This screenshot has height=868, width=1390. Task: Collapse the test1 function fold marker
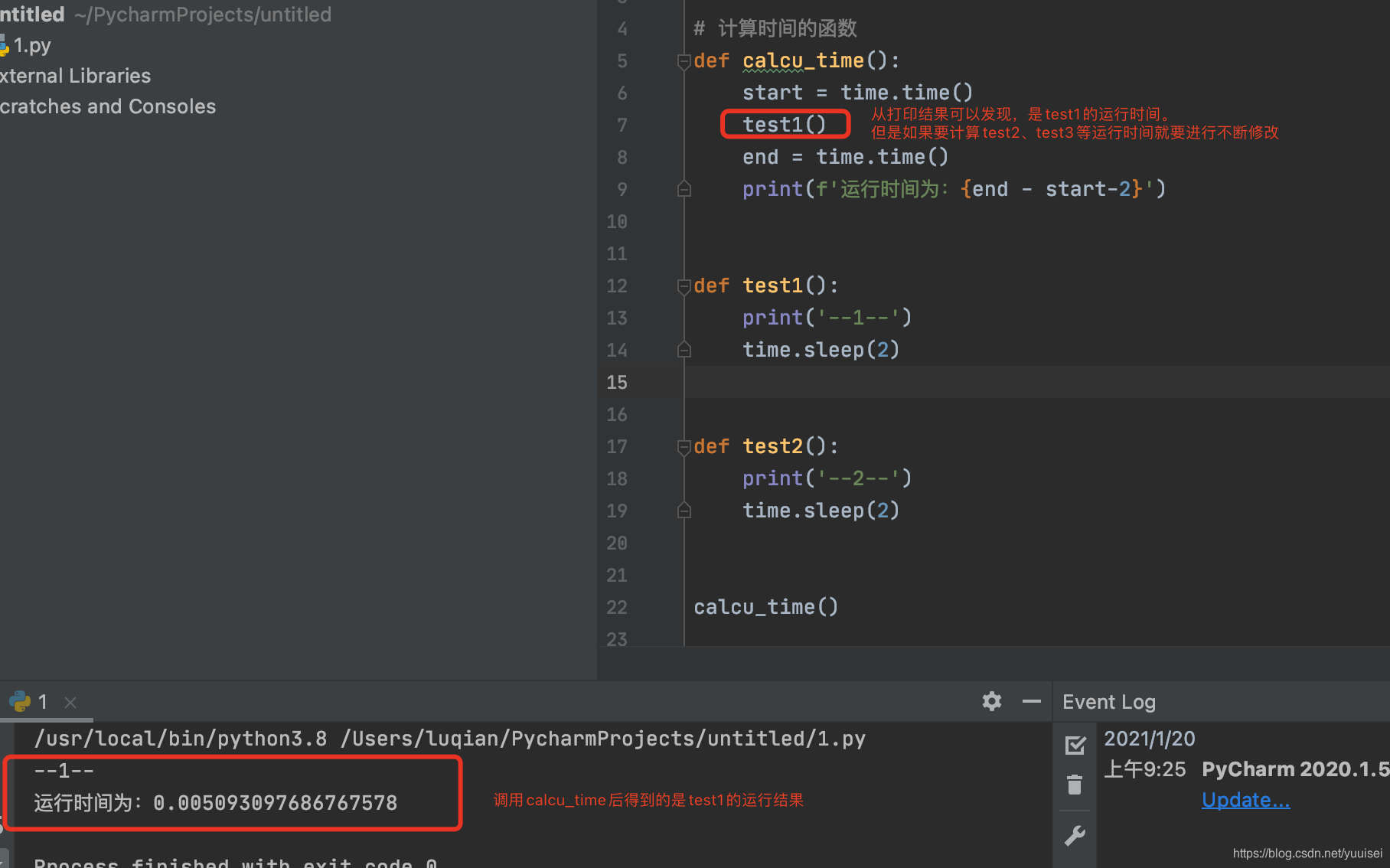click(x=684, y=286)
